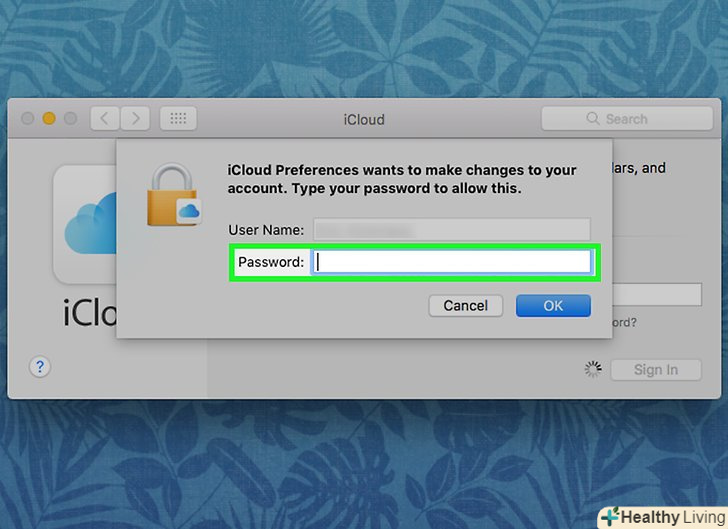Screen dimensions: 728x529
Task: Click the Sign In button
Action: tap(656, 370)
